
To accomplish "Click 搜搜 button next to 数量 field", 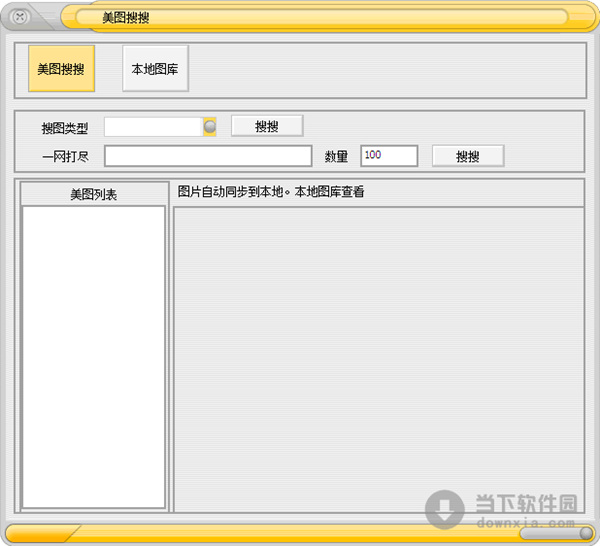I will pyautogui.click(x=468, y=156).
